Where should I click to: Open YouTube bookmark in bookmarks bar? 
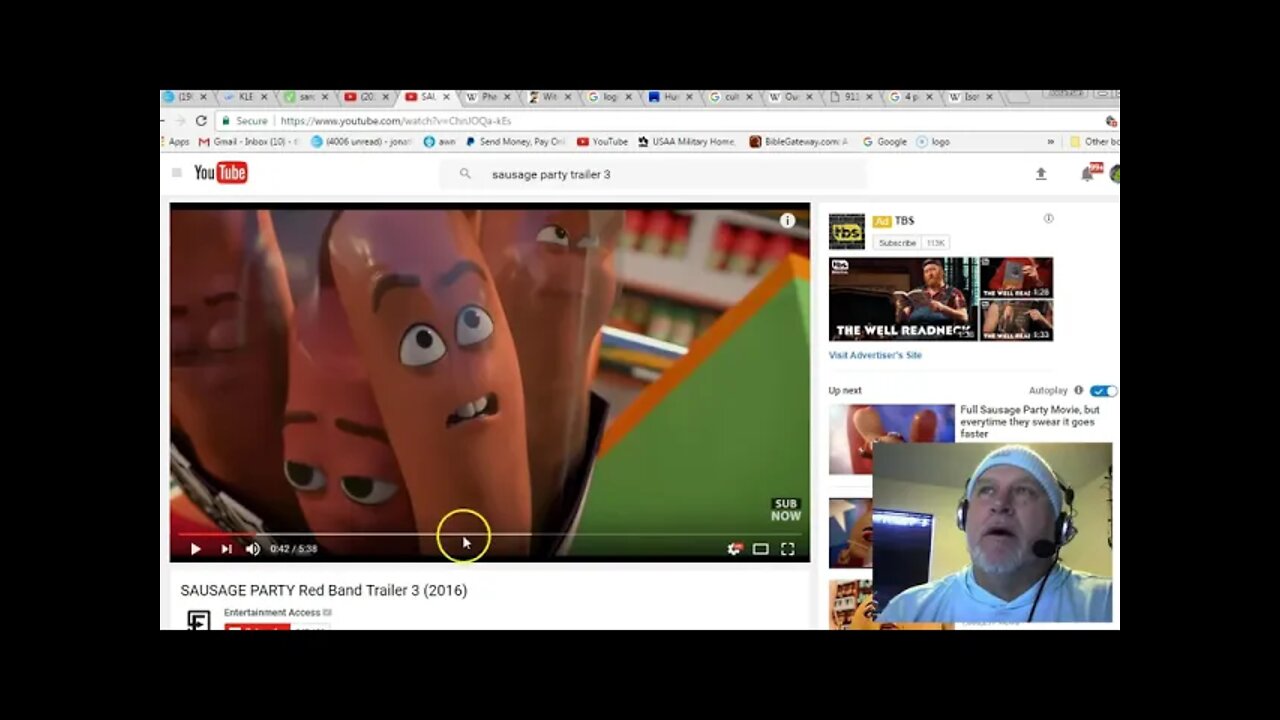[x=603, y=142]
